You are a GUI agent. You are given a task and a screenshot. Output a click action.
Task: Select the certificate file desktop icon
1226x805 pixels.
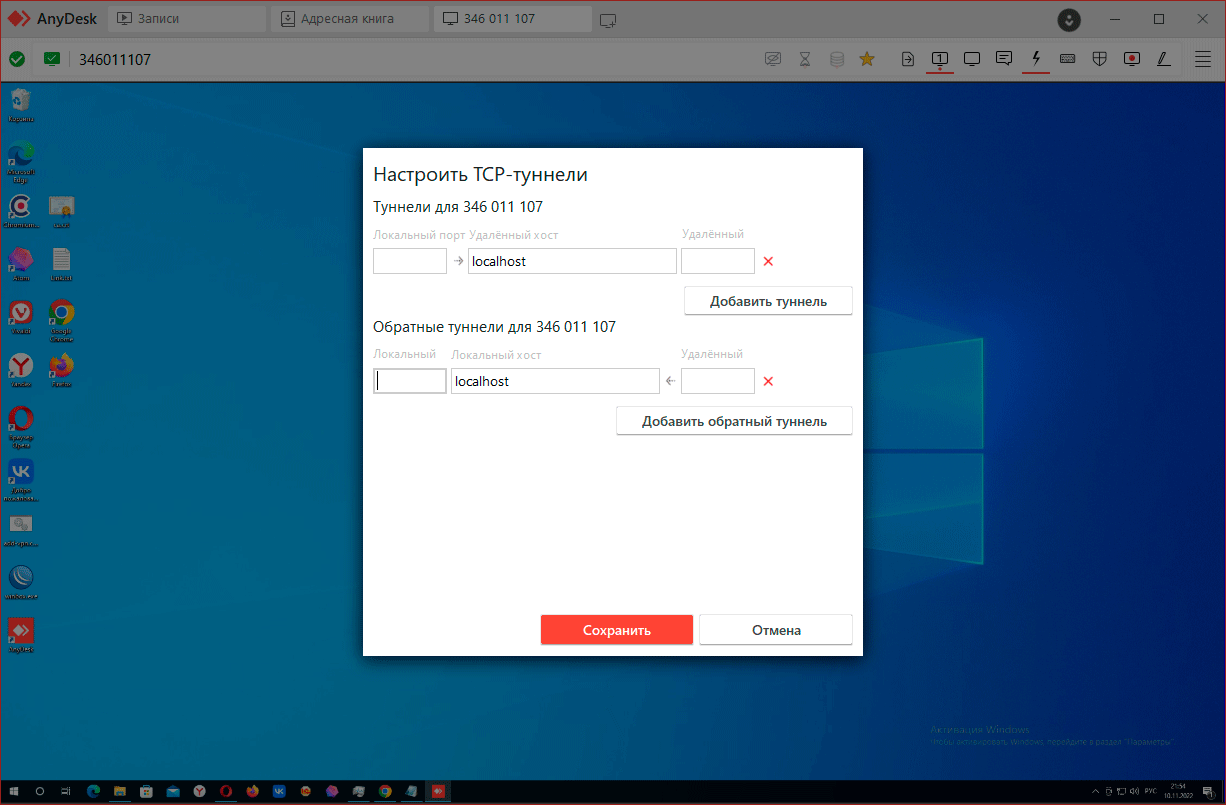click(62, 210)
